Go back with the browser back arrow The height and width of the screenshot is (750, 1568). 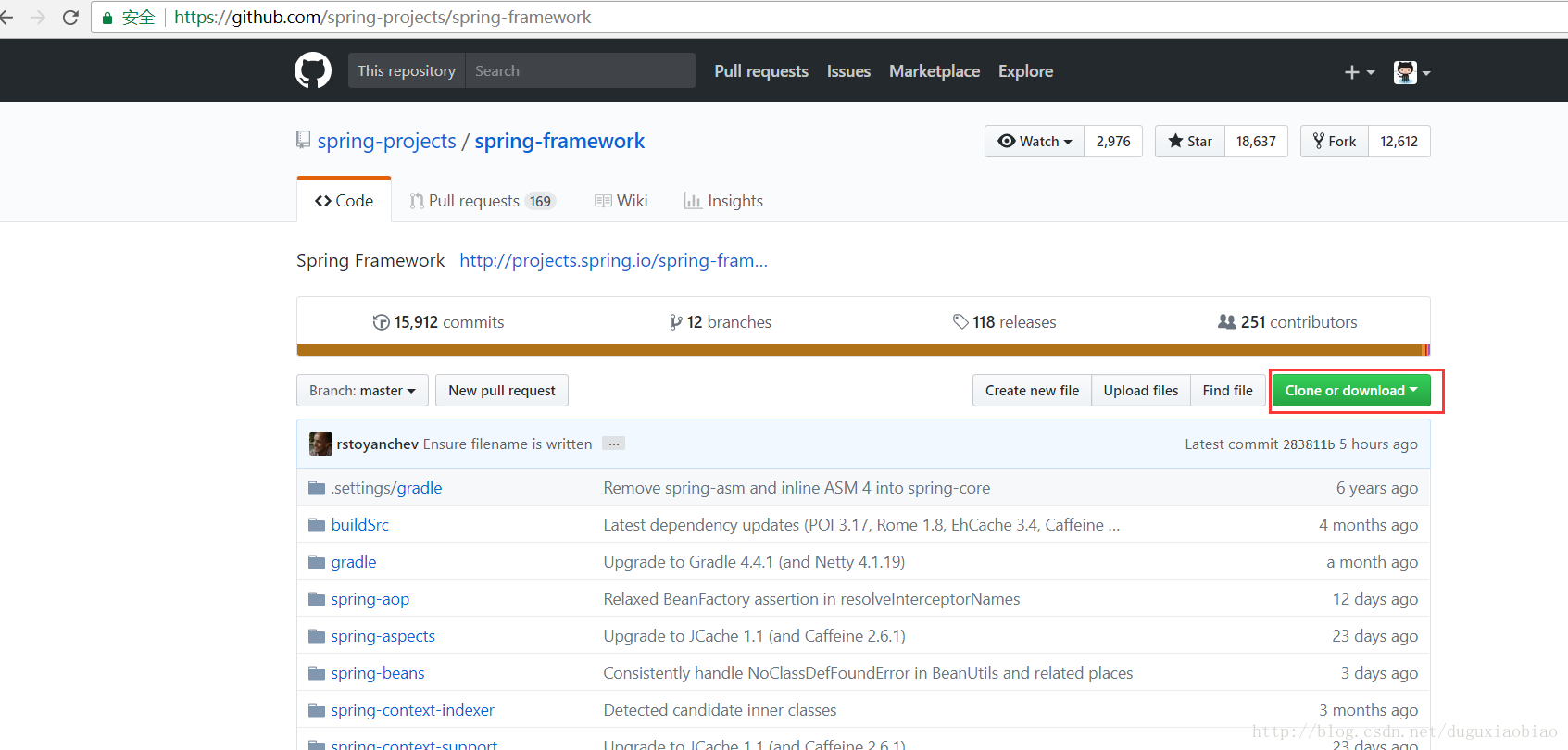point(7,18)
